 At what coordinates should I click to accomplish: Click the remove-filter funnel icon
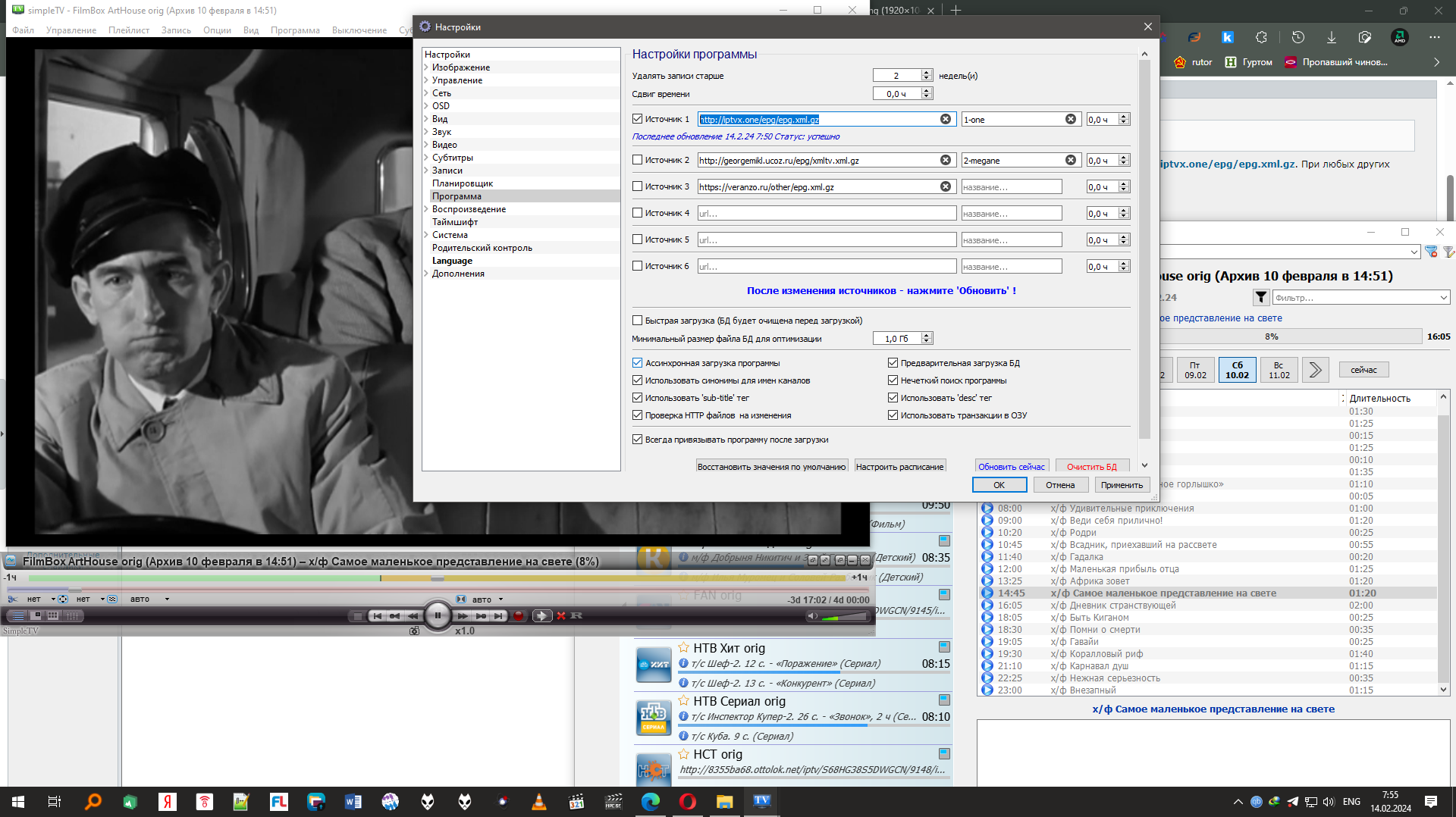tap(1431, 252)
